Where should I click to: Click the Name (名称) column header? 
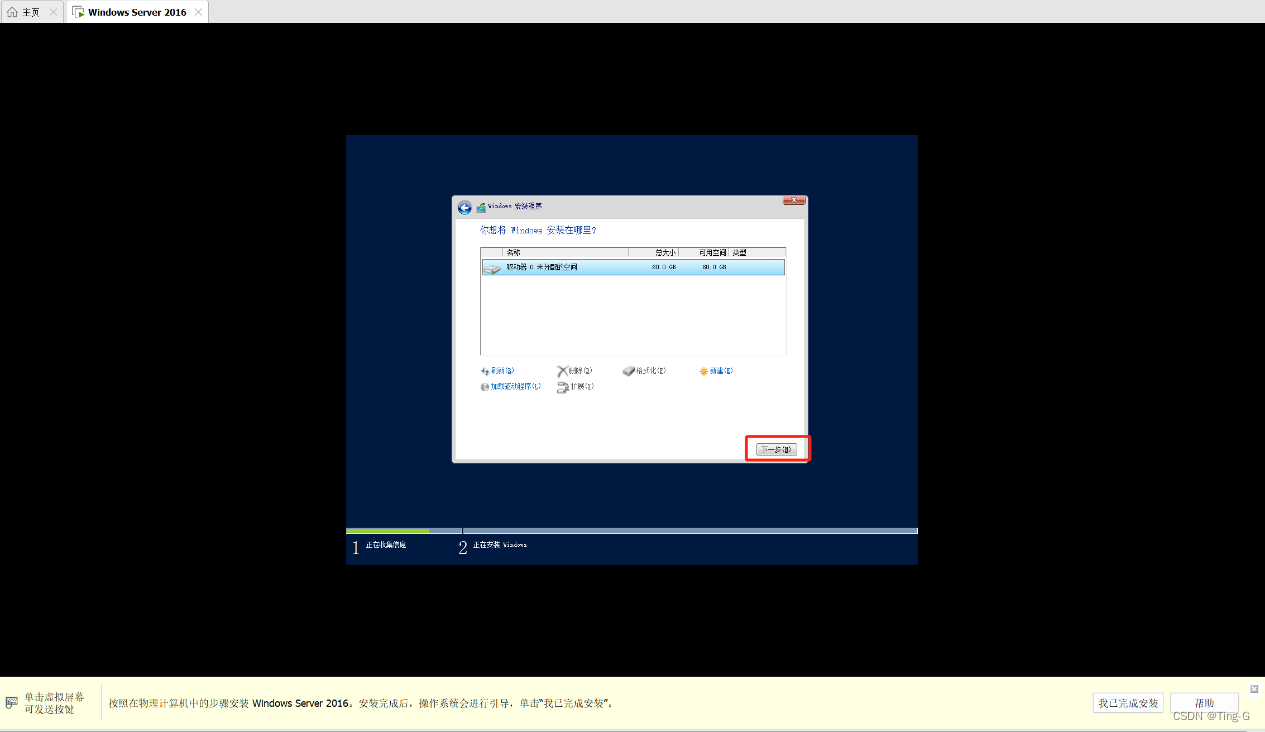coord(566,253)
